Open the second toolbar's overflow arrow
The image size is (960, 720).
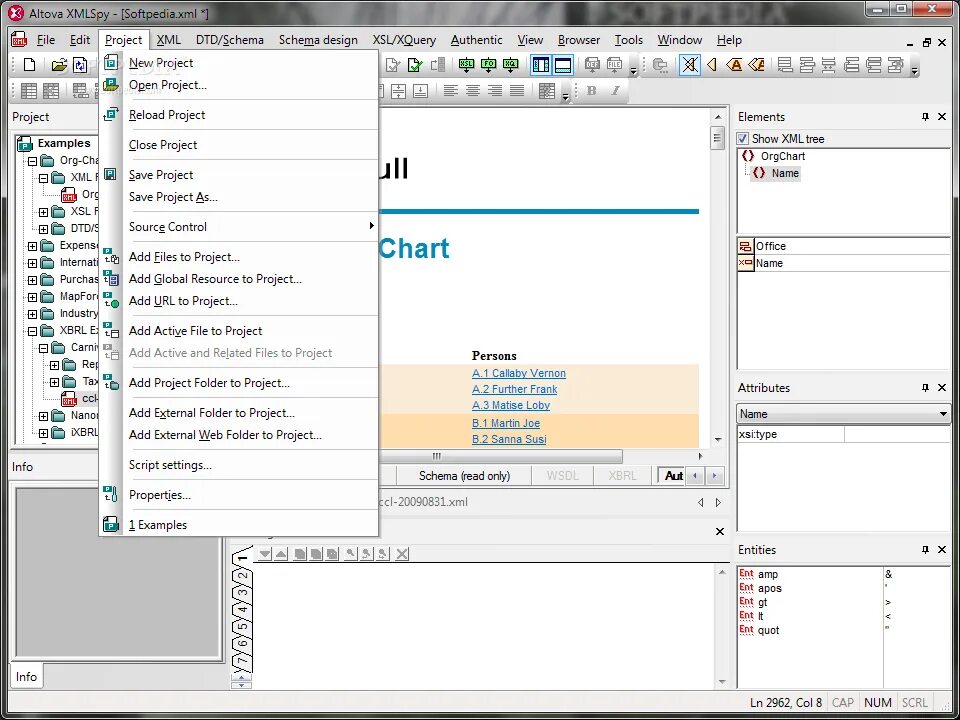[x=565, y=96]
